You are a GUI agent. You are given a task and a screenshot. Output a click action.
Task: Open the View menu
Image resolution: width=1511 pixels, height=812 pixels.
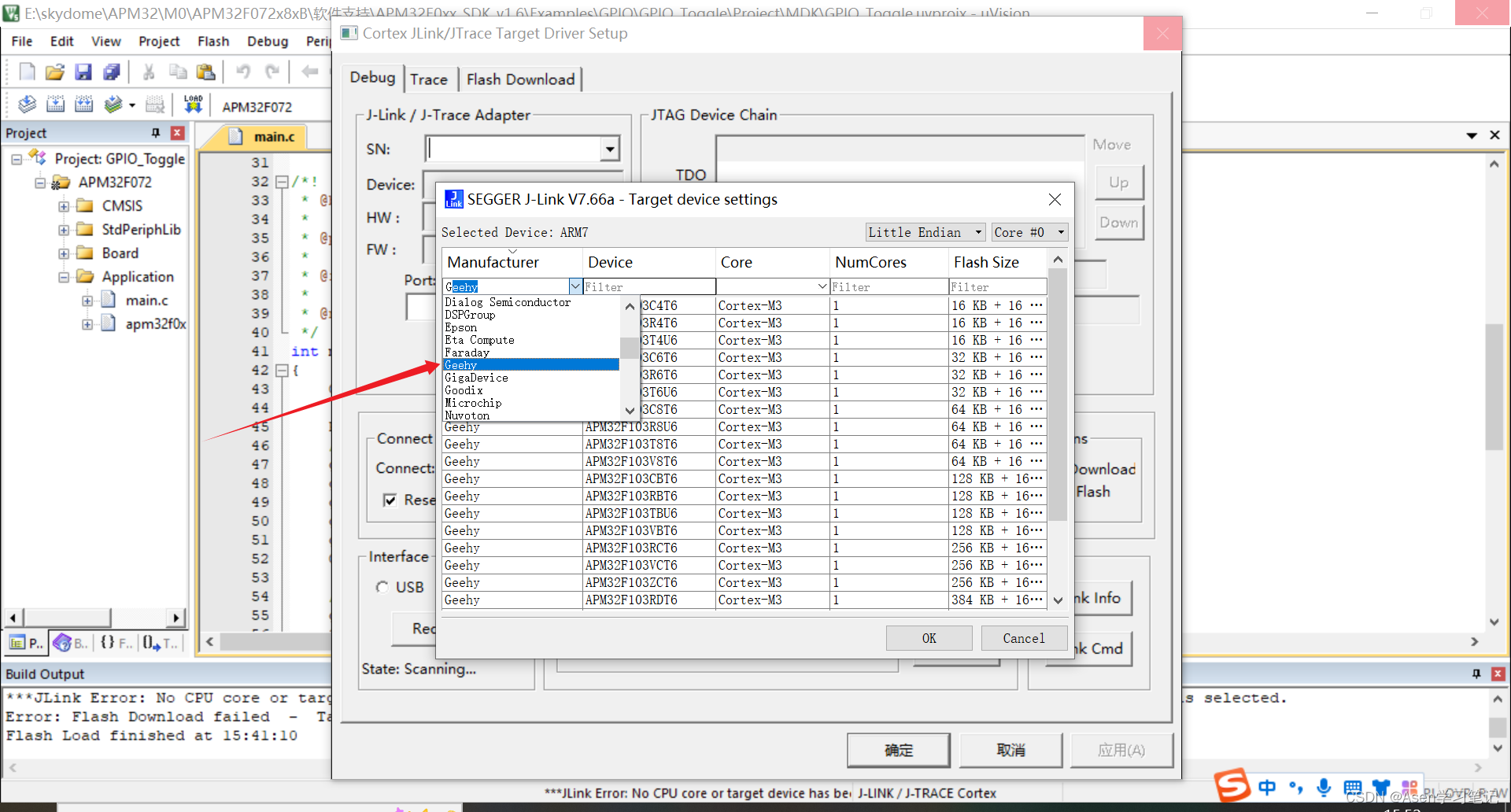106,41
